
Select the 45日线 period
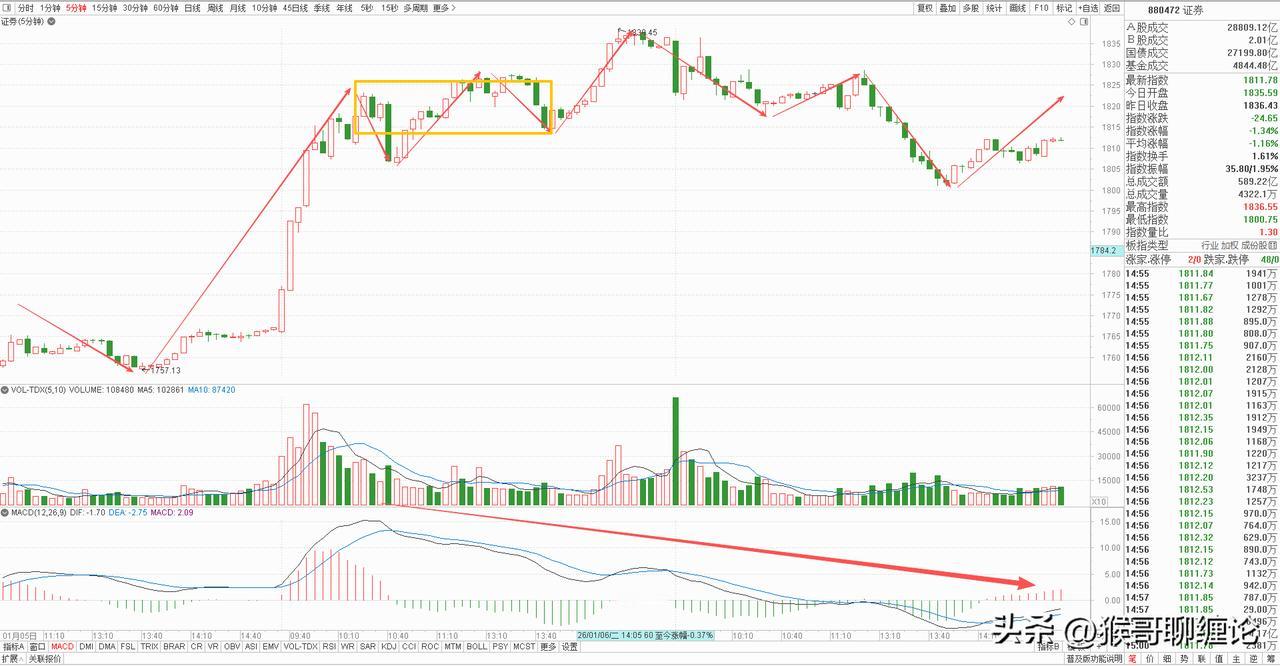point(295,7)
